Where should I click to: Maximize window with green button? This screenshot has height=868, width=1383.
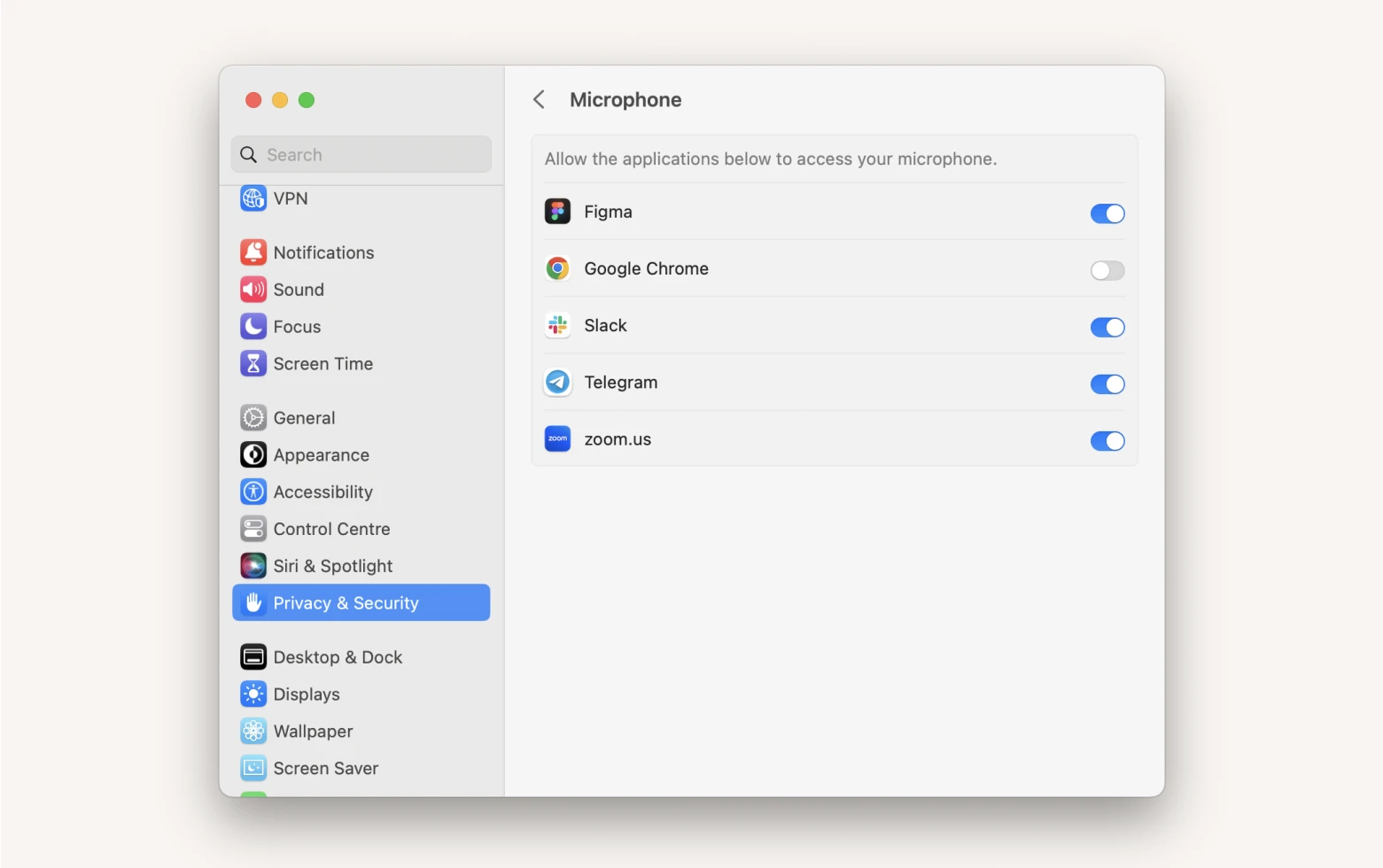pos(307,100)
